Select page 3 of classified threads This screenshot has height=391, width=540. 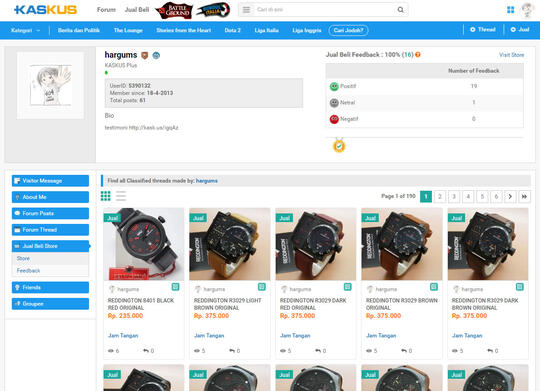click(454, 196)
